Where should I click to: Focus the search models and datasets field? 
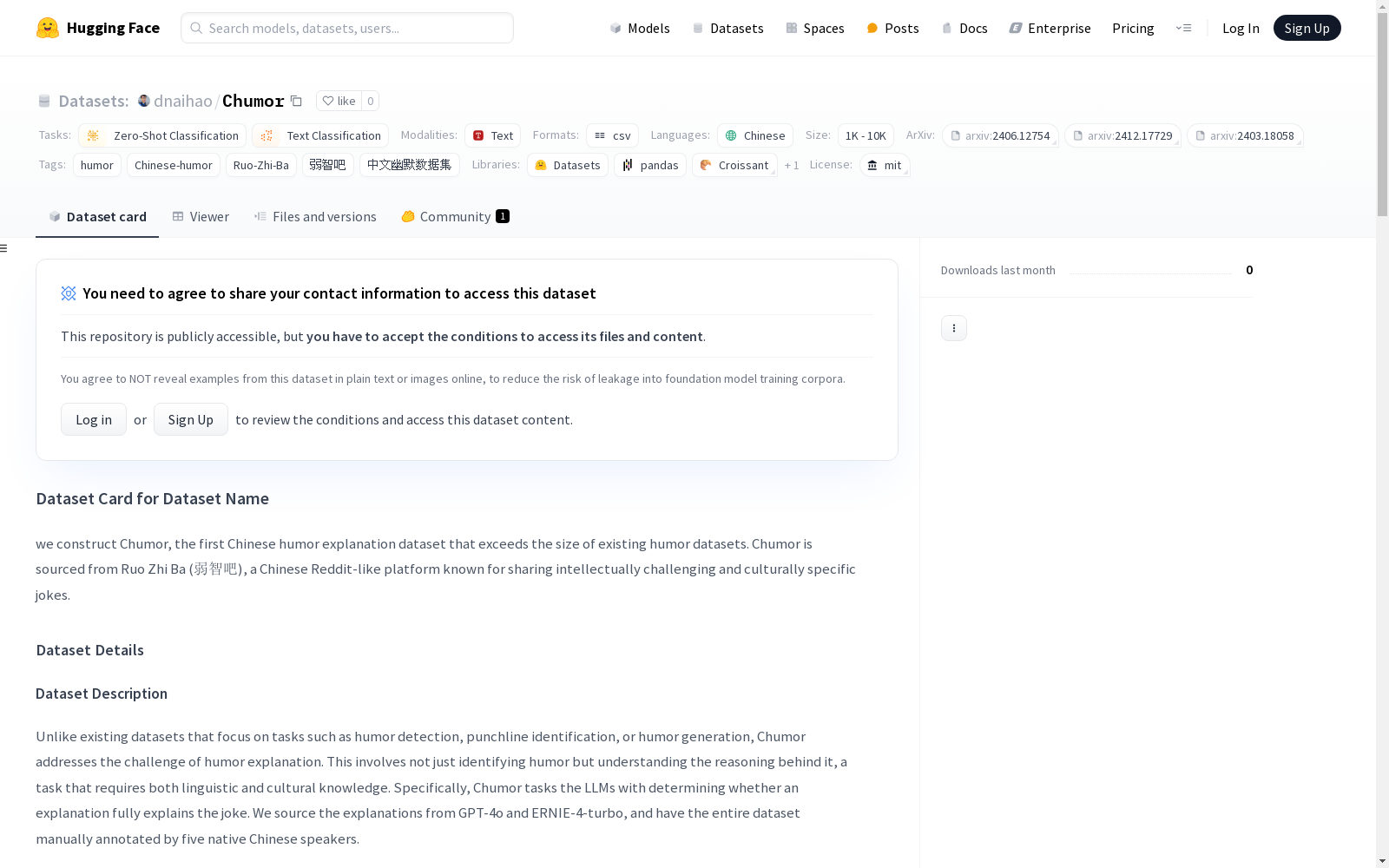tap(347, 28)
